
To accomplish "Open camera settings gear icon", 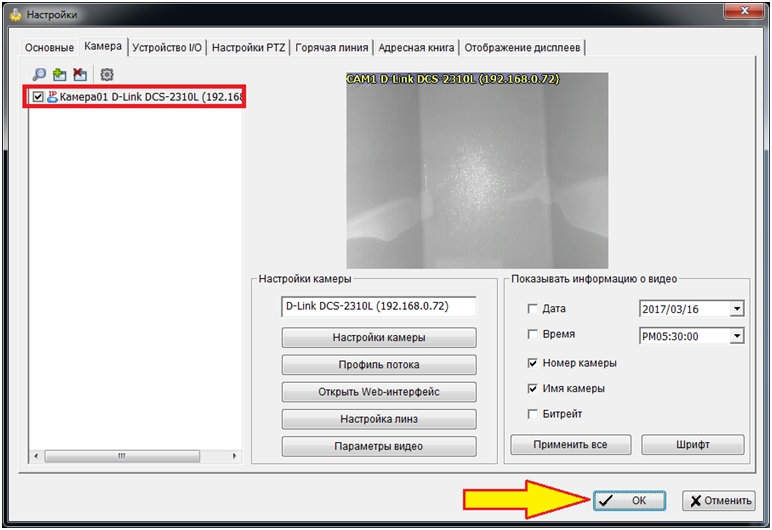I will point(106,74).
